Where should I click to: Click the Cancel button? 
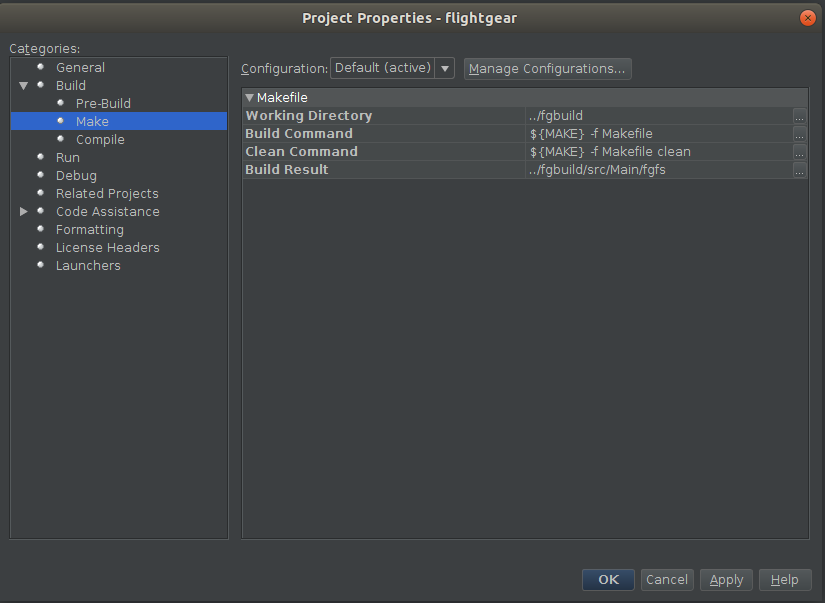[667, 580]
